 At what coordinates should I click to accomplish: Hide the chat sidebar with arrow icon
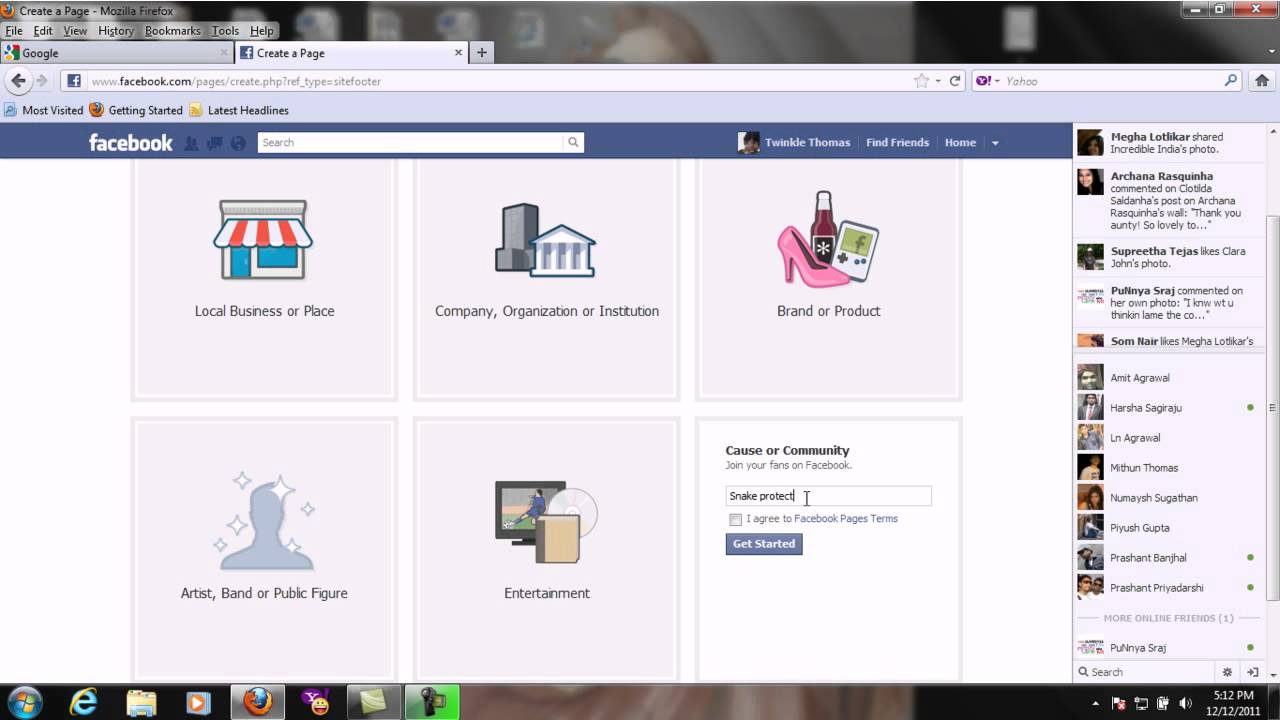pyautogui.click(x=1251, y=672)
